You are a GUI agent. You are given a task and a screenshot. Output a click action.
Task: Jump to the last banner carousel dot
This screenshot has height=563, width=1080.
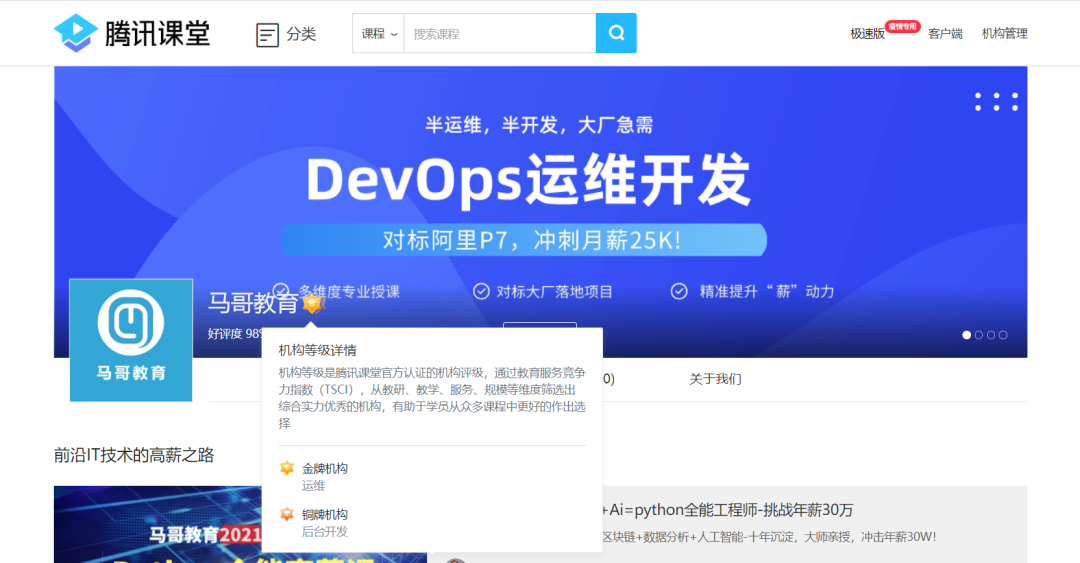click(x=1003, y=335)
